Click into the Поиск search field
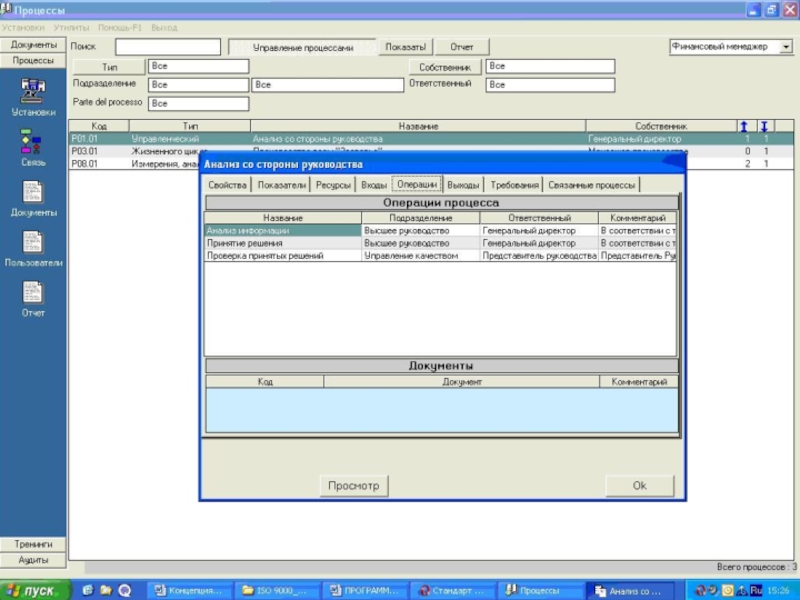The image size is (800, 600). pos(167,47)
